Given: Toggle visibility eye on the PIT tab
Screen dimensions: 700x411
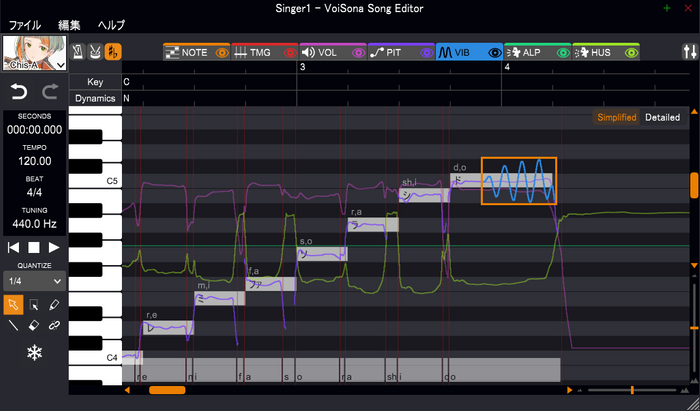Looking at the screenshot, I should [x=425, y=51].
